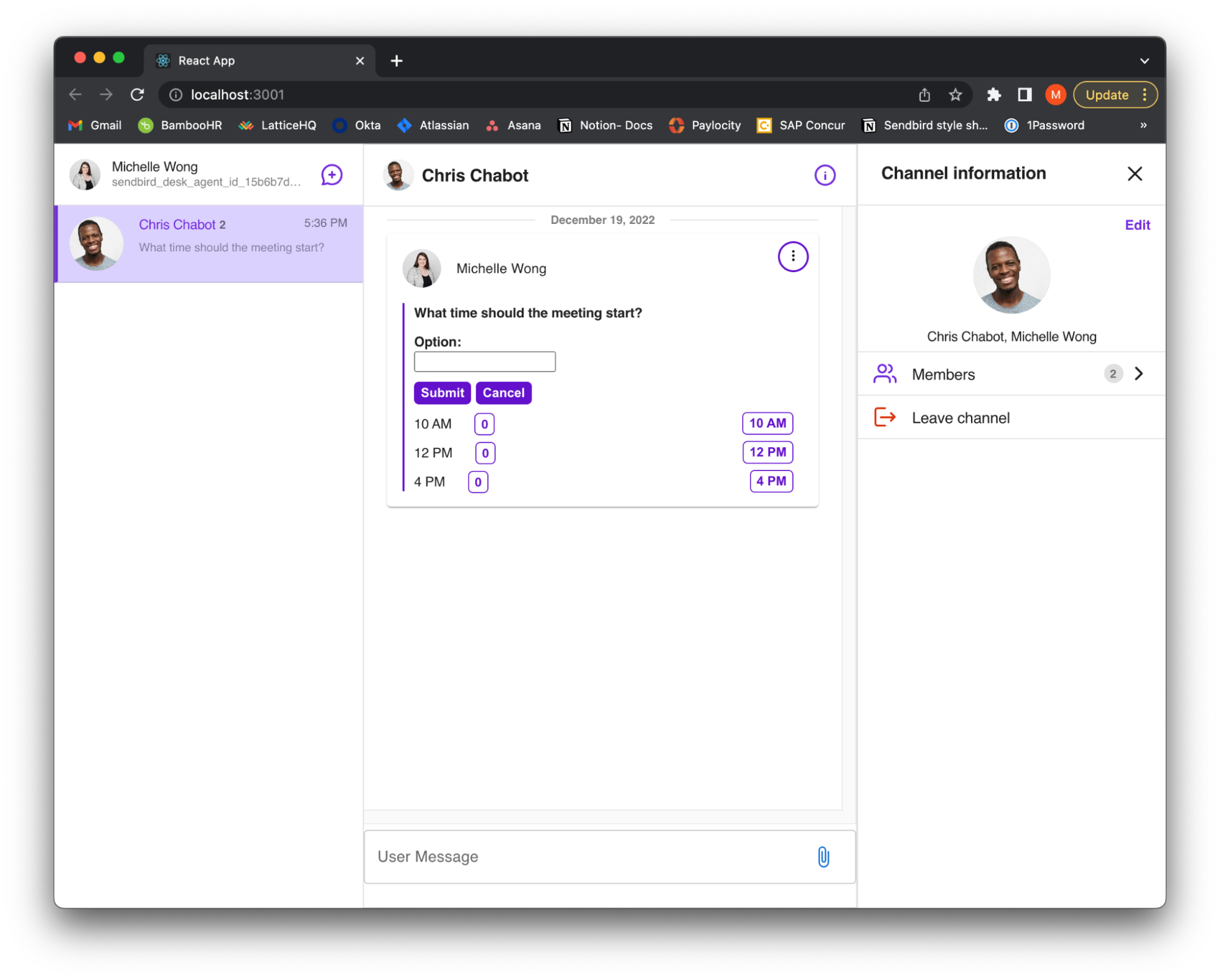The image size is (1220, 980).
Task: Open Chris Chabot conversation in sidebar
Action: pos(208,240)
